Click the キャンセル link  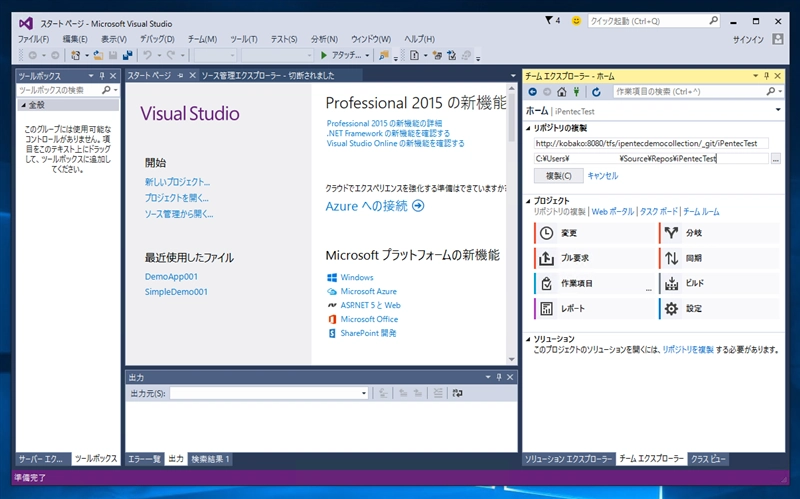(x=603, y=176)
